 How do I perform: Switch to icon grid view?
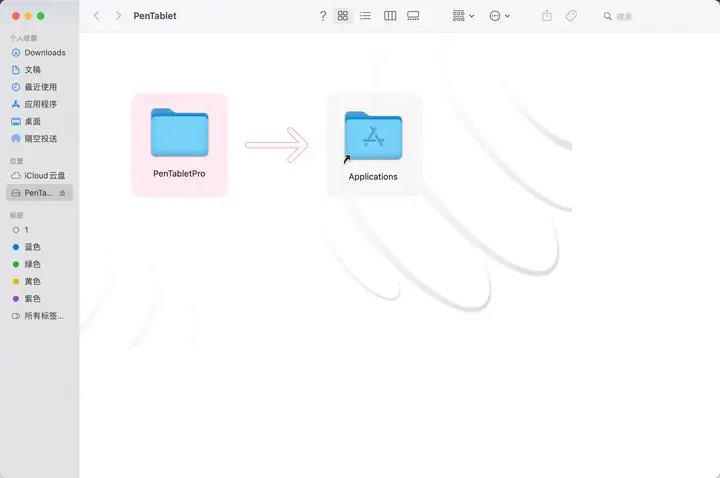(x=343, y=16)
